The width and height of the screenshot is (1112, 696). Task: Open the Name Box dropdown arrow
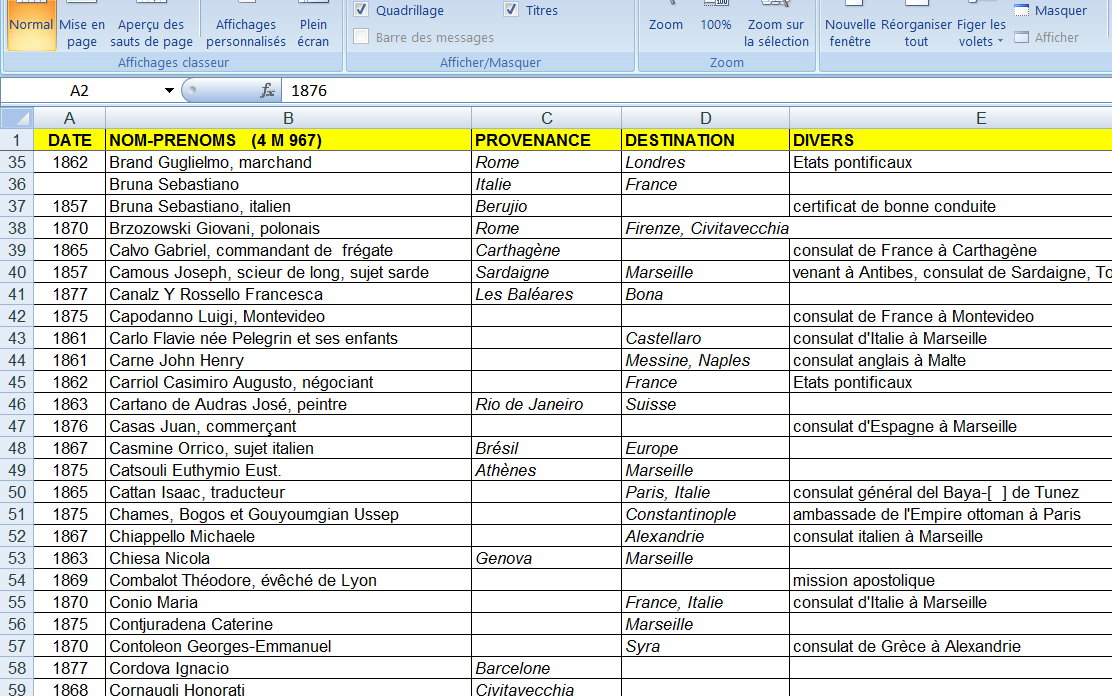point(169,91)
